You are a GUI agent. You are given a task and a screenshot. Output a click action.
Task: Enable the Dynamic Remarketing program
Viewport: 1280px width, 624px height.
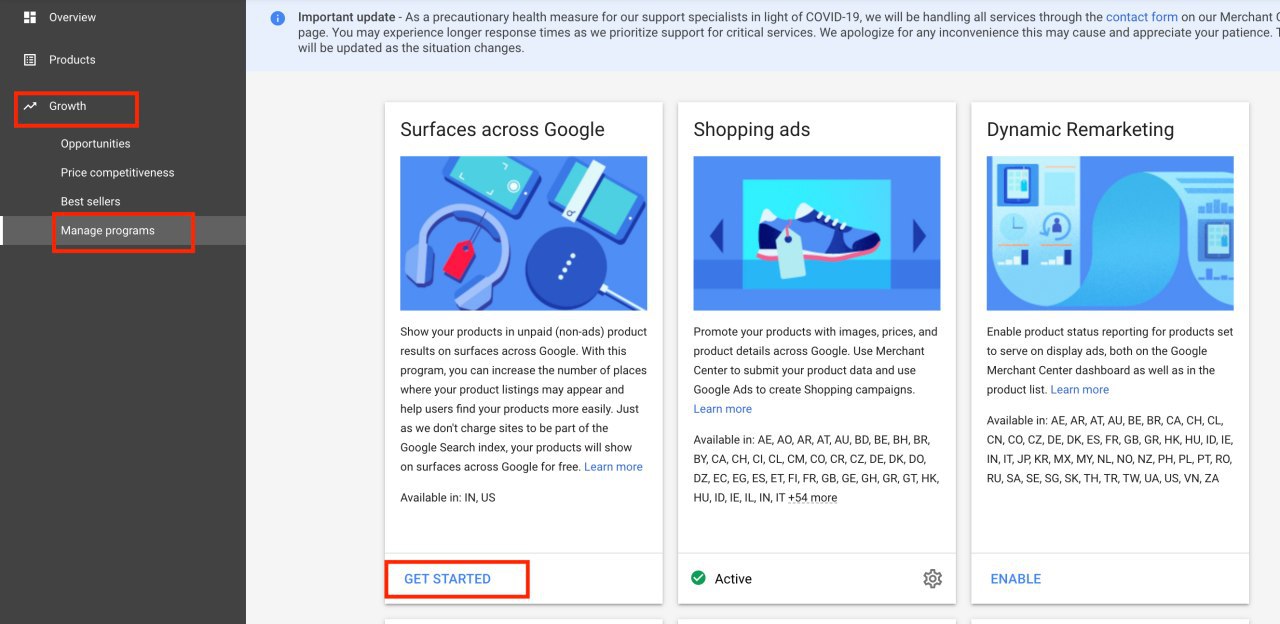click(x=1015, y=579)
